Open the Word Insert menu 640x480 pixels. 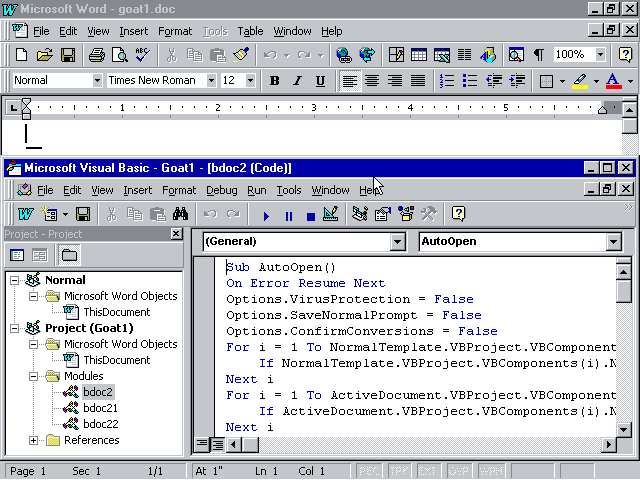coord(133,31)
